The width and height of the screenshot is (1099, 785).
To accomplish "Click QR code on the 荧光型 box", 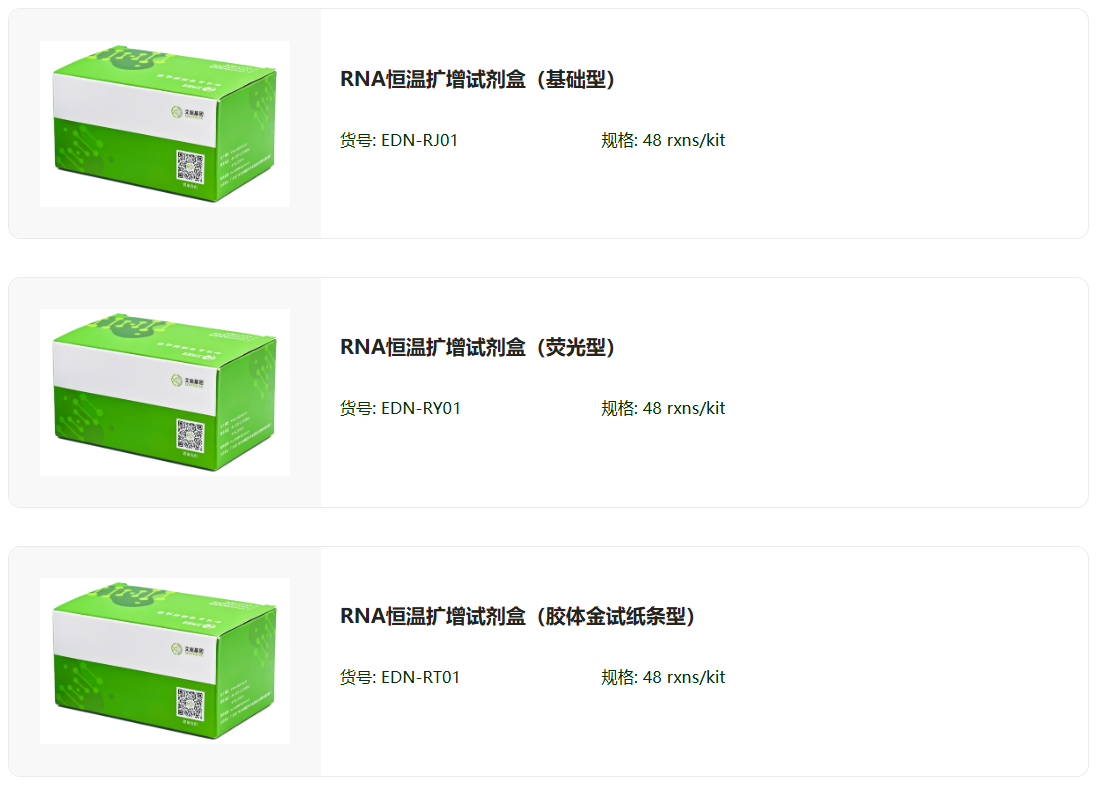I will pos(190,436).
